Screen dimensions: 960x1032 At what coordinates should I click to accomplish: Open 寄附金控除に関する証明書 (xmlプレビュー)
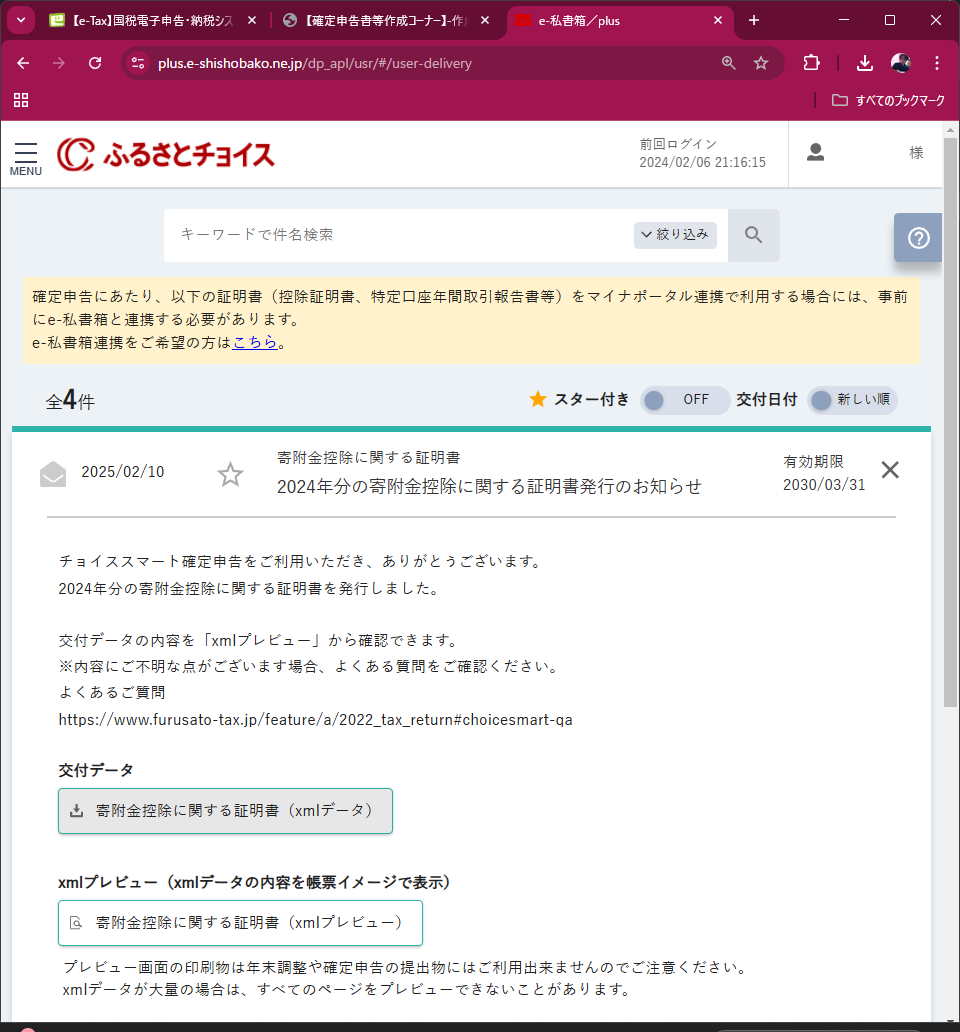240,923
